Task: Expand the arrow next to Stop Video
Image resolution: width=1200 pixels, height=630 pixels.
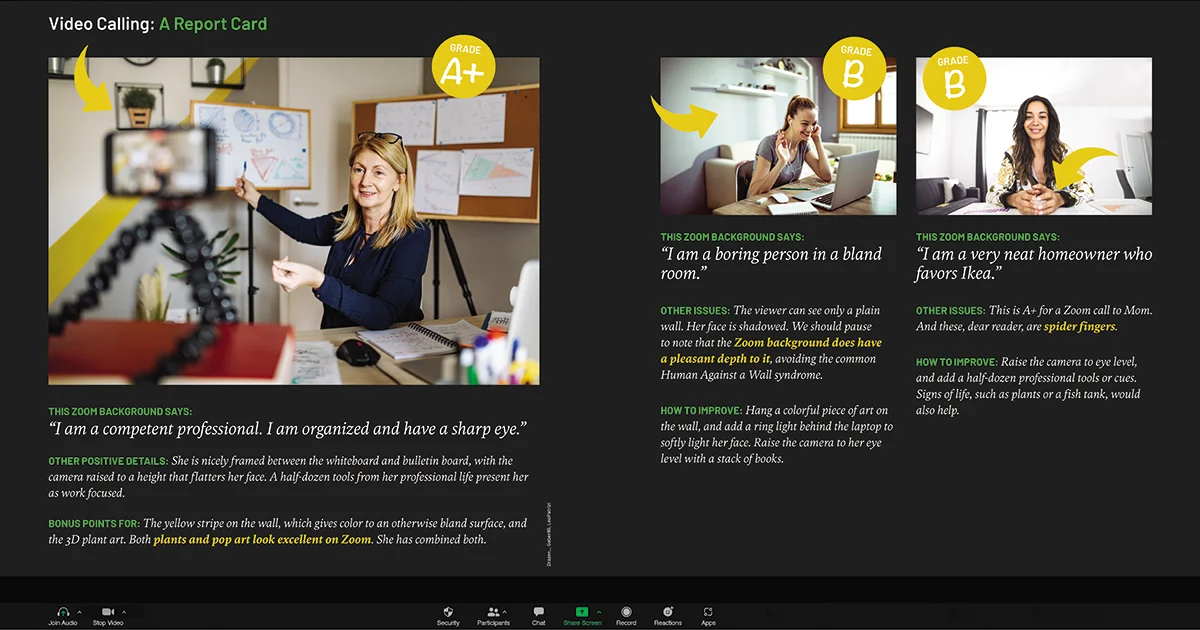Action: coord(124,611)
